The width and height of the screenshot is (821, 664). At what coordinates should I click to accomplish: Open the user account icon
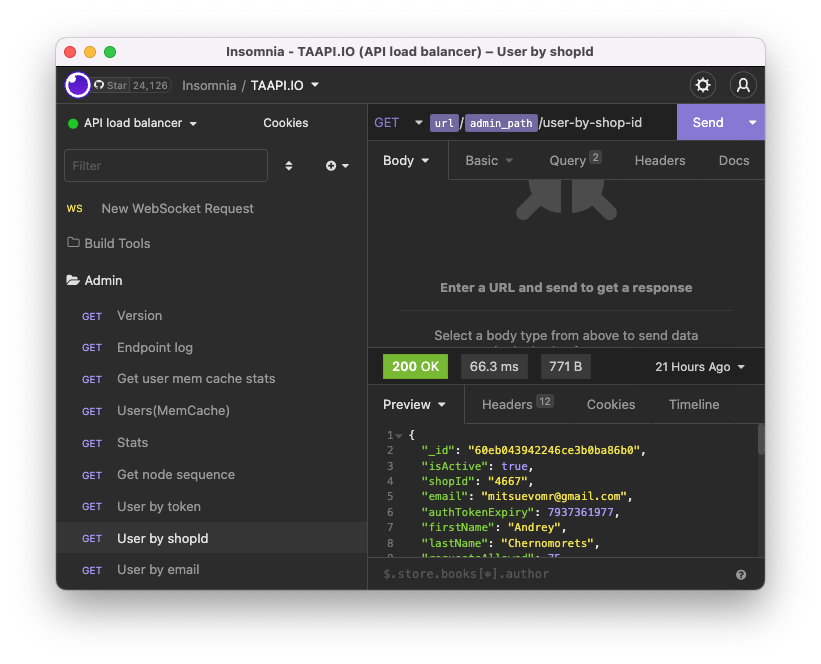pyautogui.click(x=743, y=85)
